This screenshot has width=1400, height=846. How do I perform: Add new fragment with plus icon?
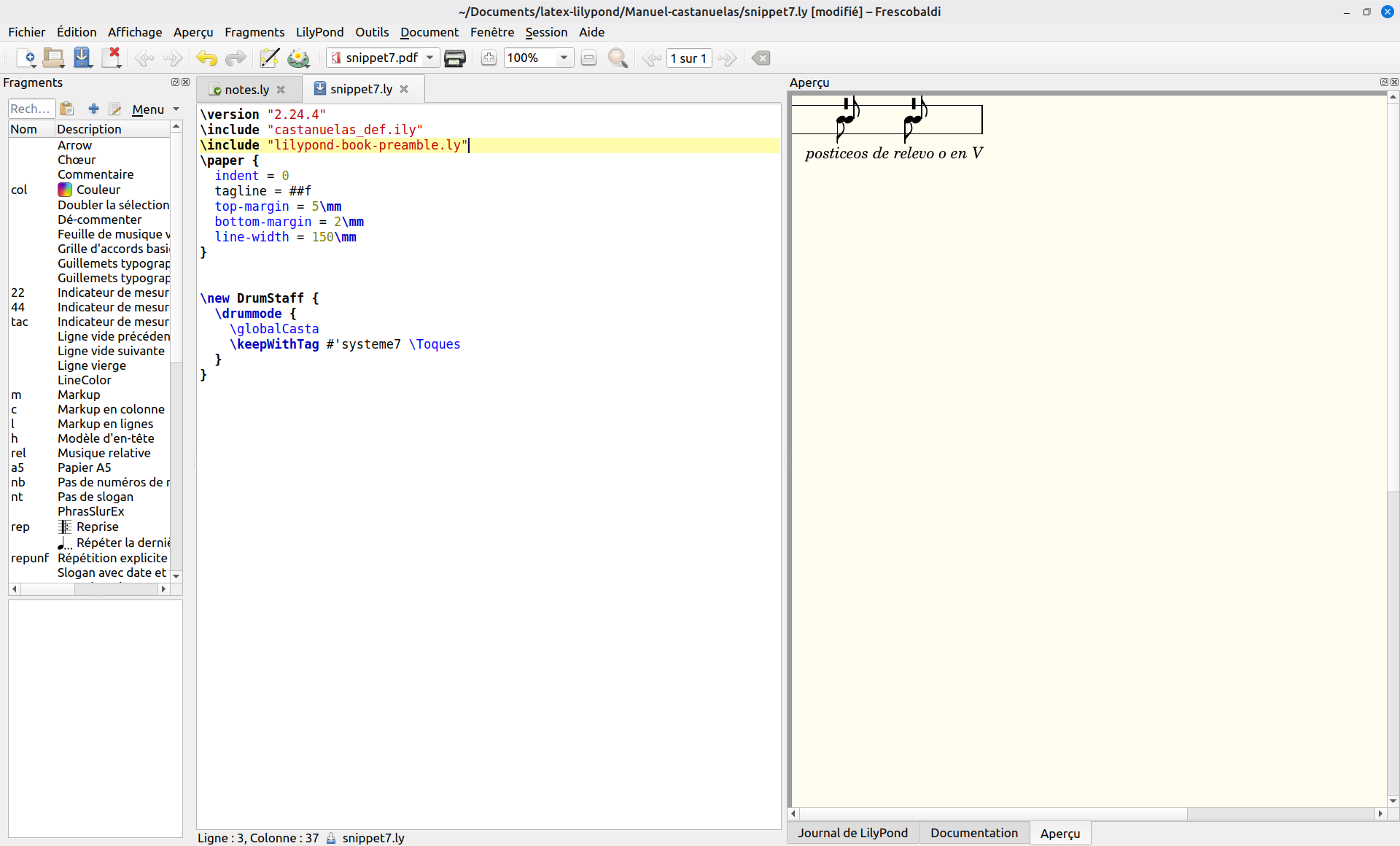point(93,109)
